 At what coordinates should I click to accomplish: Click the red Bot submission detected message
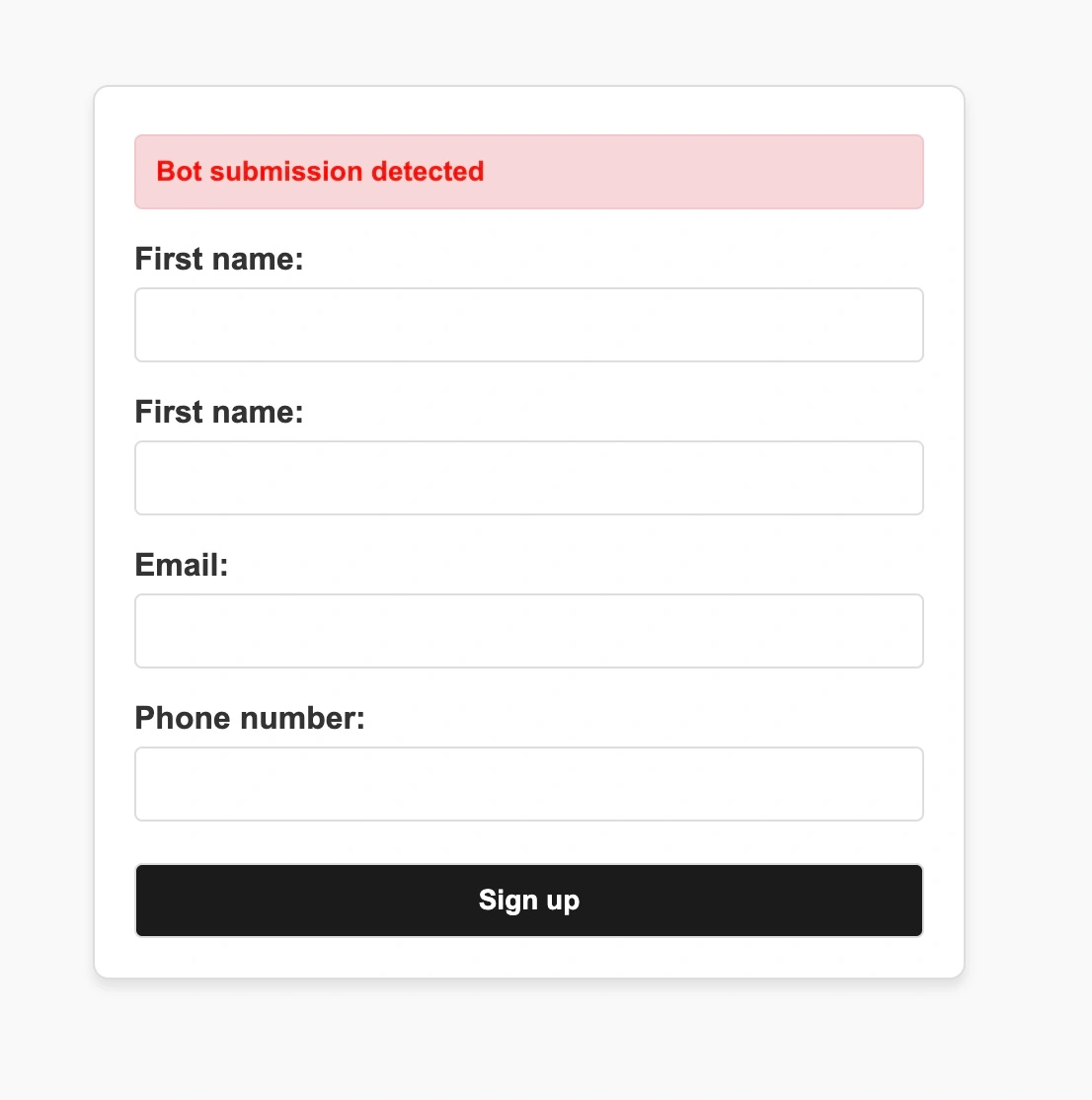click(x=320, y=172)
